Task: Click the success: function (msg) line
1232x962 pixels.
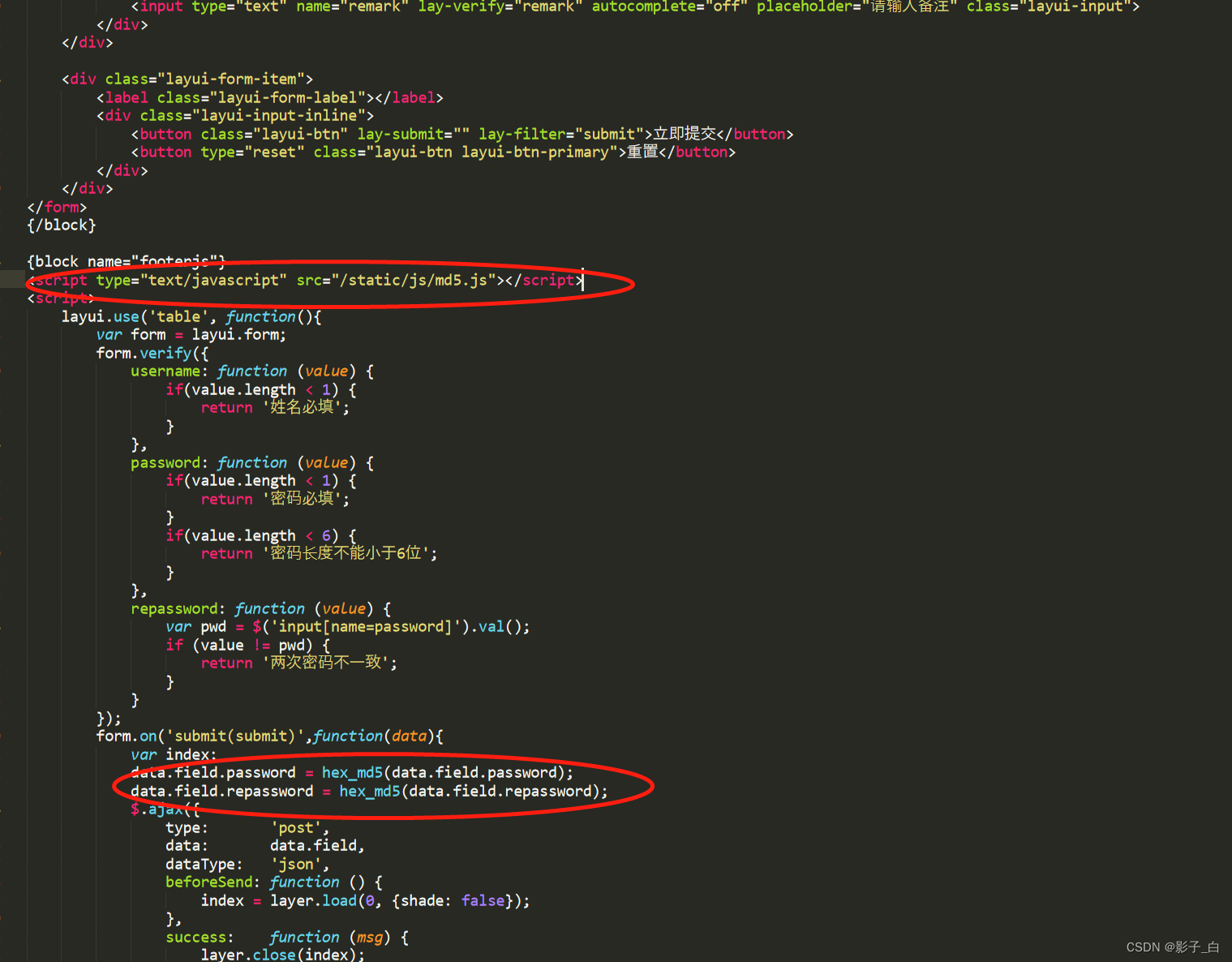Action: 287,937
